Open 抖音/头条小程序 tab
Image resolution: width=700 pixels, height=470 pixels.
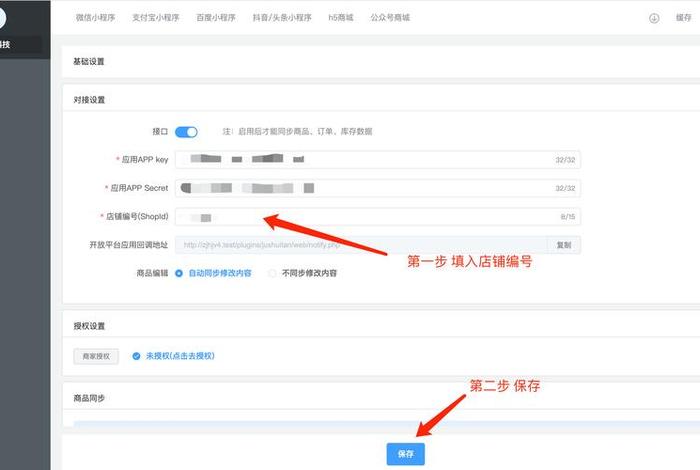[282, 18]
